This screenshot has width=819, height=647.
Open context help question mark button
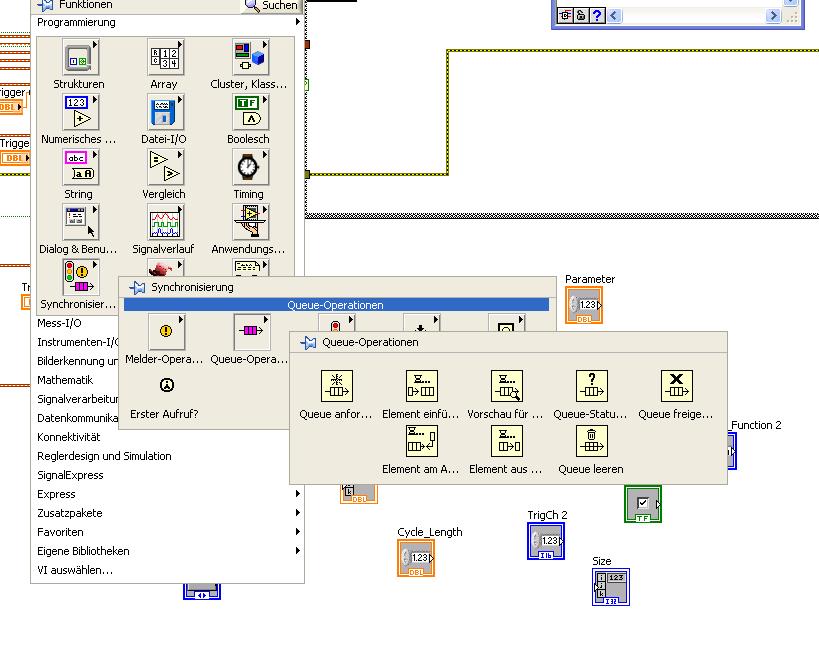(597, 16)
